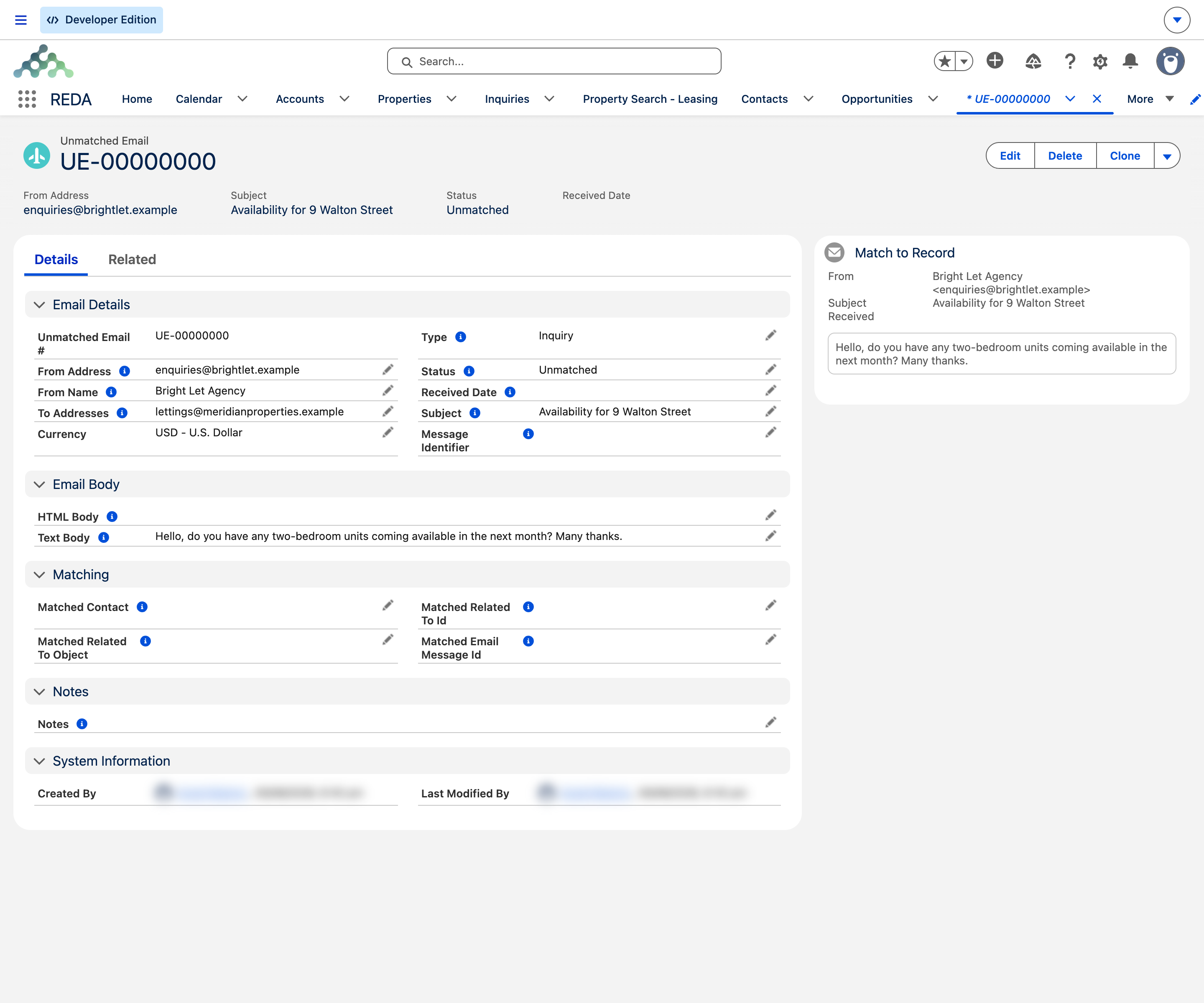Click the Favorites star icon

click(945, 61)
